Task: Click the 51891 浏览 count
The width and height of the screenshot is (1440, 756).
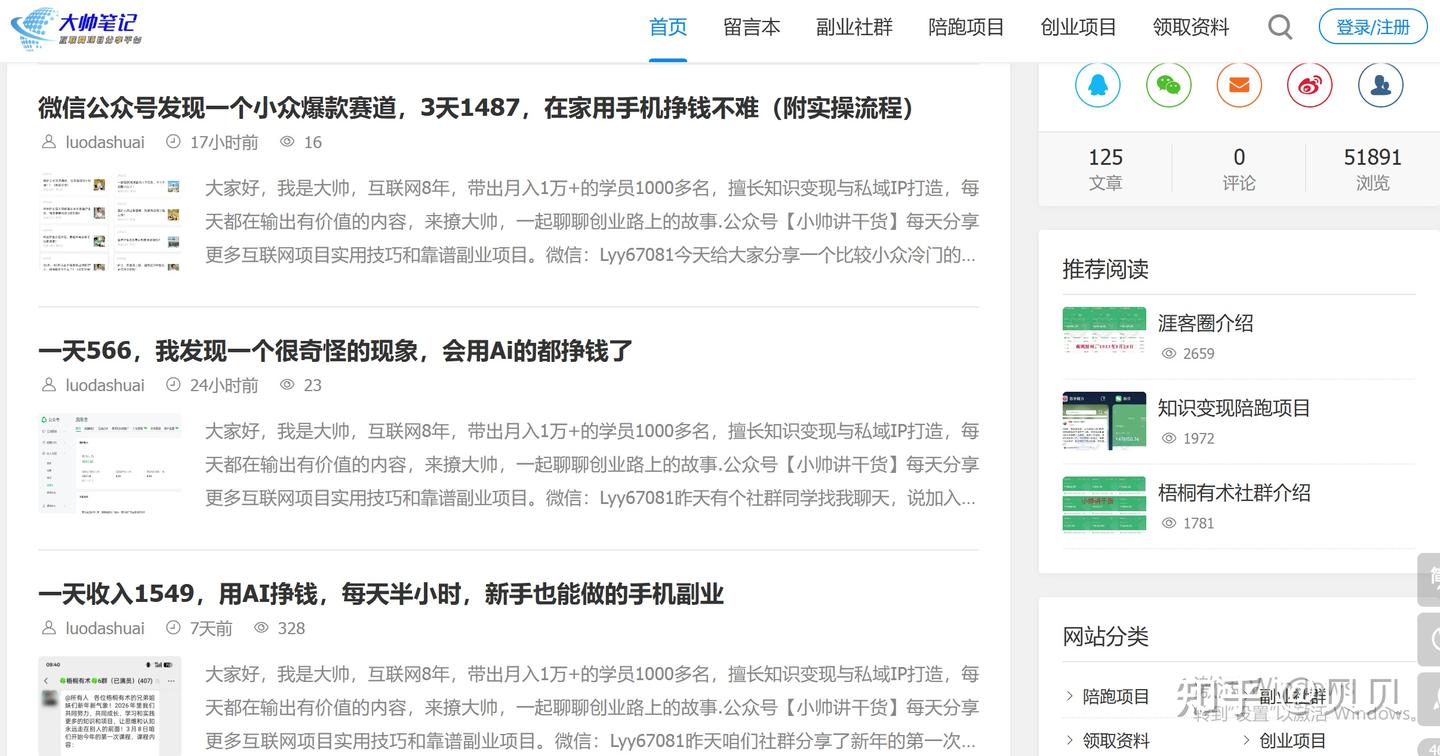Action: pyautogui.click(x=1372, y=169)
